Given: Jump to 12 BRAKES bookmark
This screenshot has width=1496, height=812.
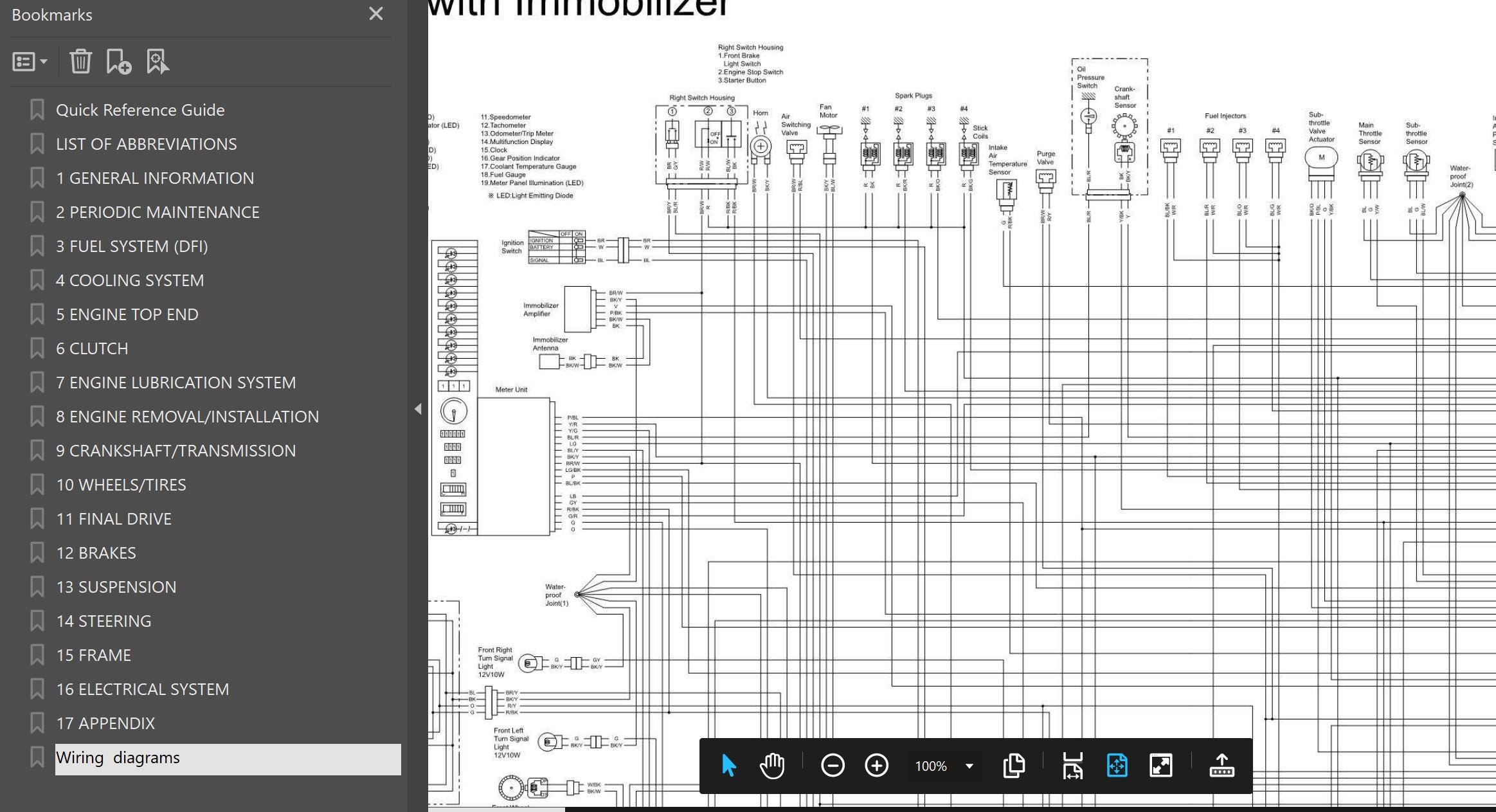Looking at the screenshot, I should pyautogui.click(x=96, y=553).
